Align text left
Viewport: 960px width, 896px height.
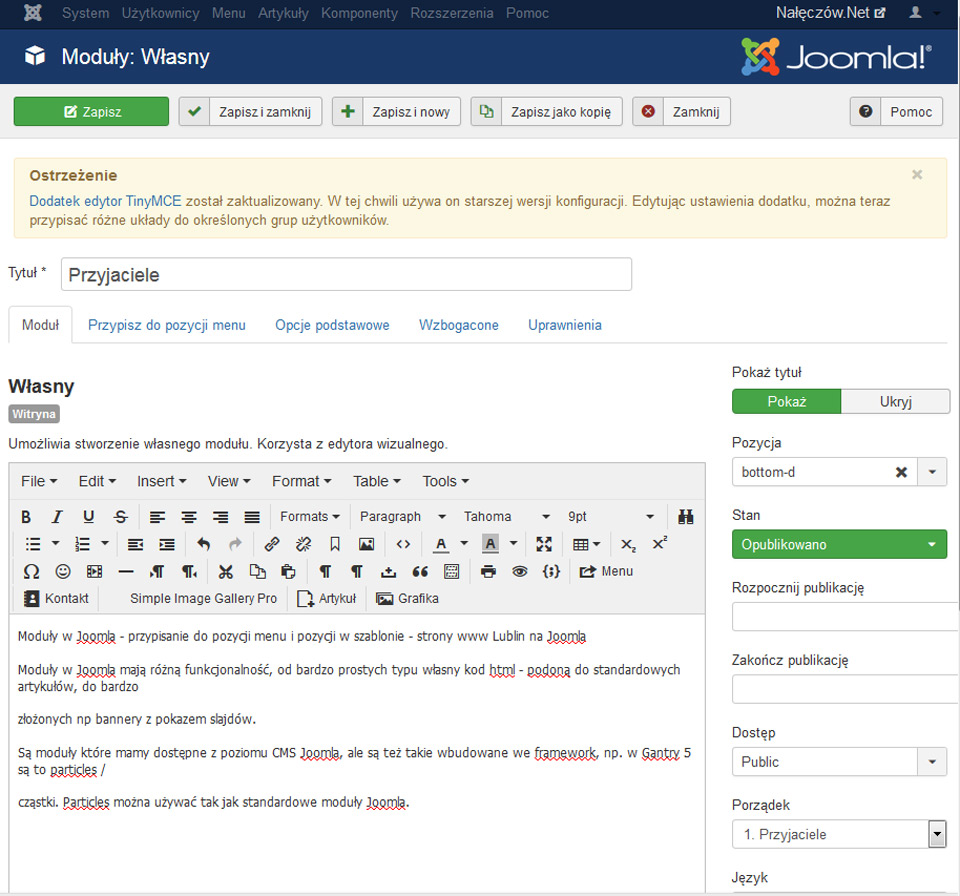pos(157,517)
